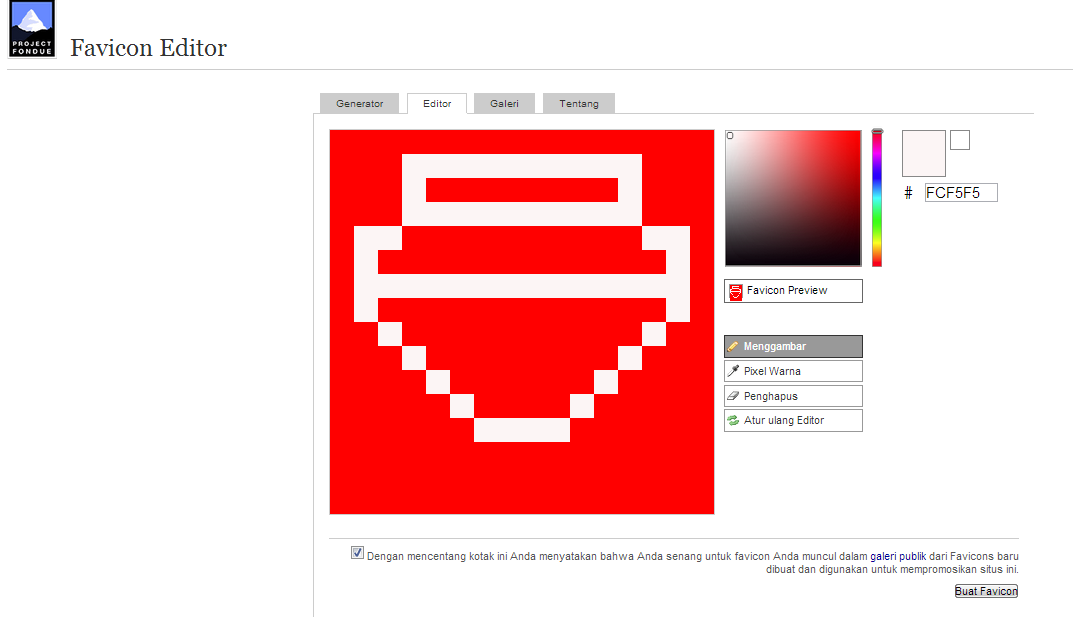Open the Tentang tab

(x=578, y=103)
